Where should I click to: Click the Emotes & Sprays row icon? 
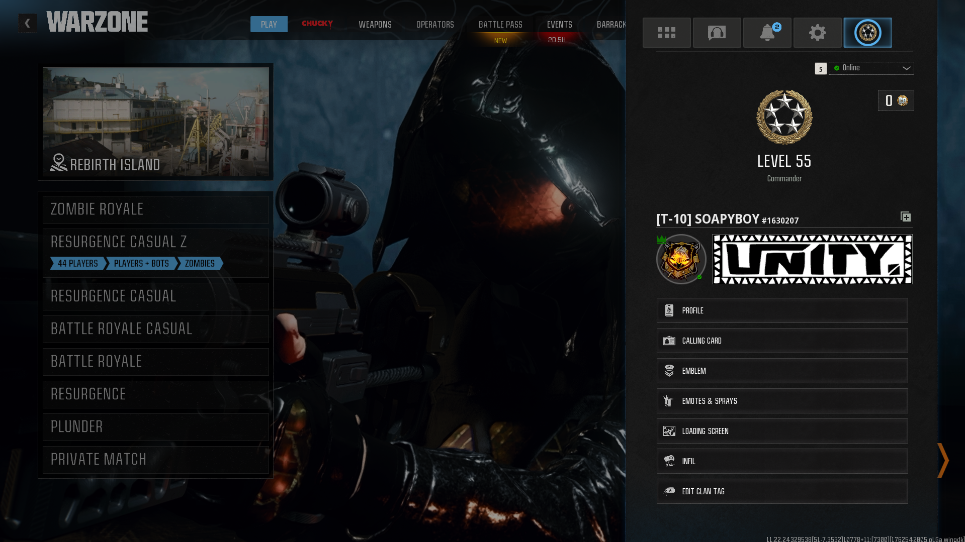(x=668, y=401)
